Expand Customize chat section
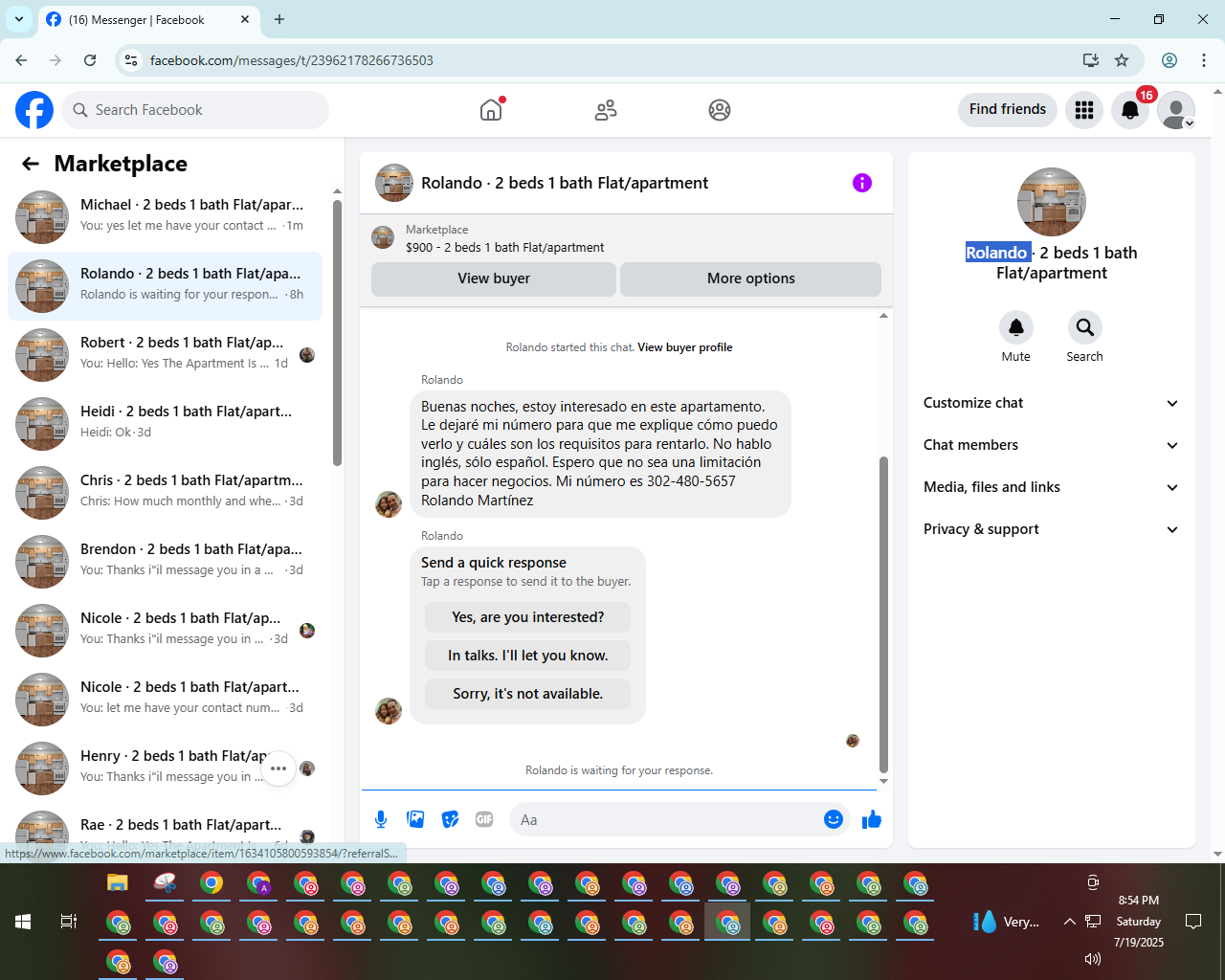This screenshot has height=980, width=1225. coord(1052,403)
